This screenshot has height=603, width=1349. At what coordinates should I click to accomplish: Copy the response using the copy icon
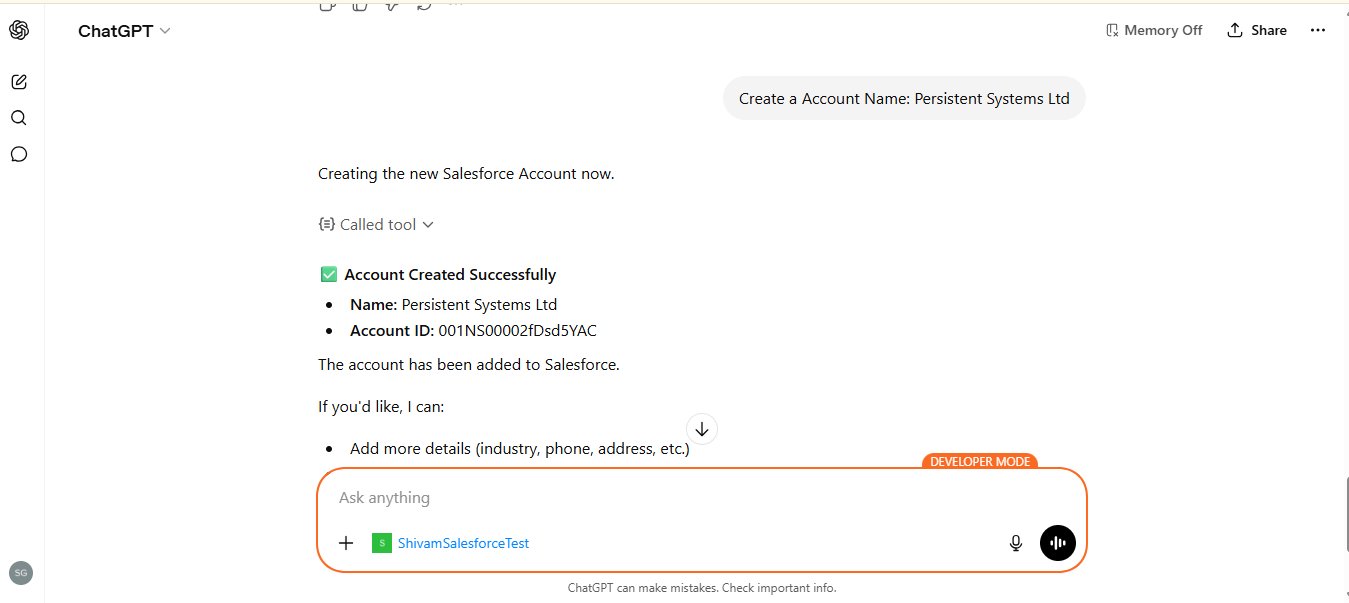coord(328,4)
